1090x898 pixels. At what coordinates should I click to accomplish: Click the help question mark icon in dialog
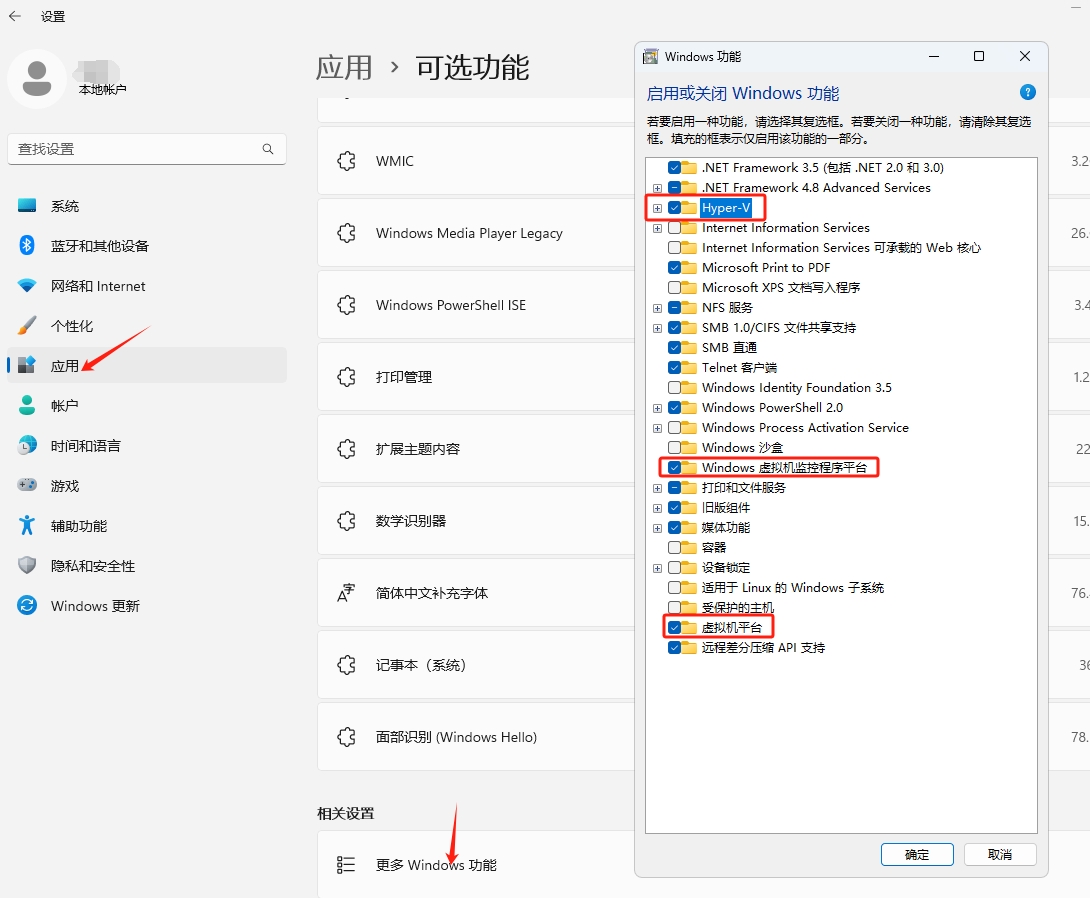click(x=1027, y=92)
